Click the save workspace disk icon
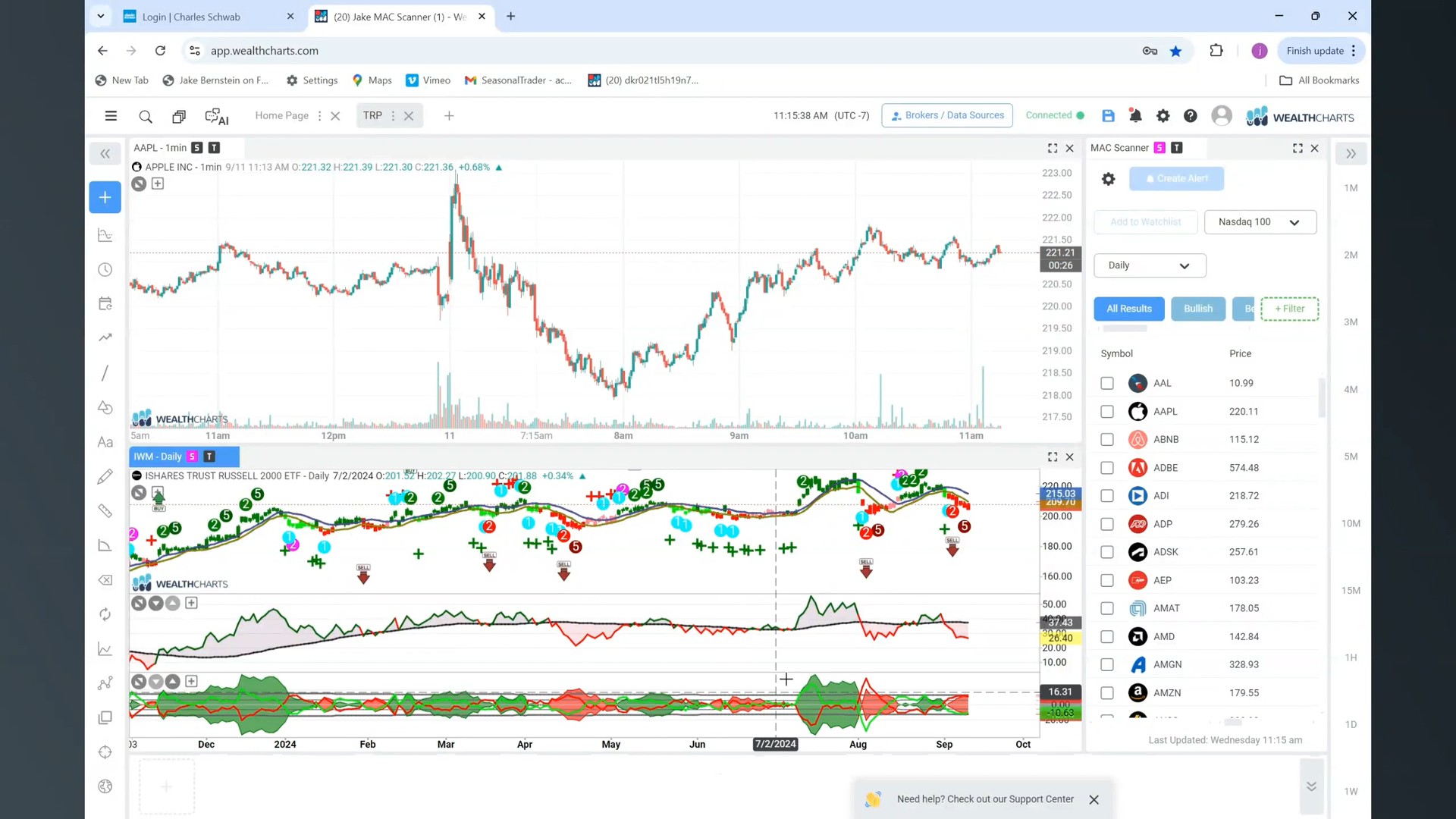 pyautogui.click(x=1108, y=116)
